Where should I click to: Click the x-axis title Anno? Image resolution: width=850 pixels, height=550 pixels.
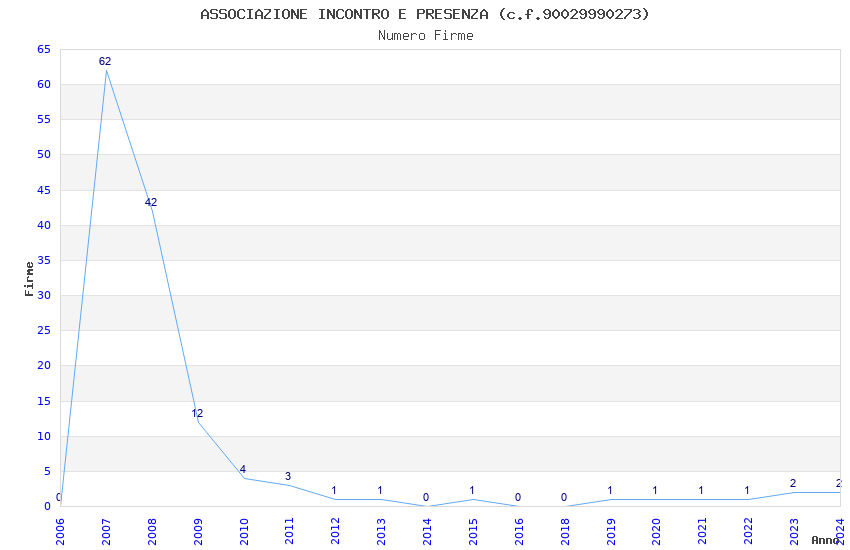[x=825, y=540]
